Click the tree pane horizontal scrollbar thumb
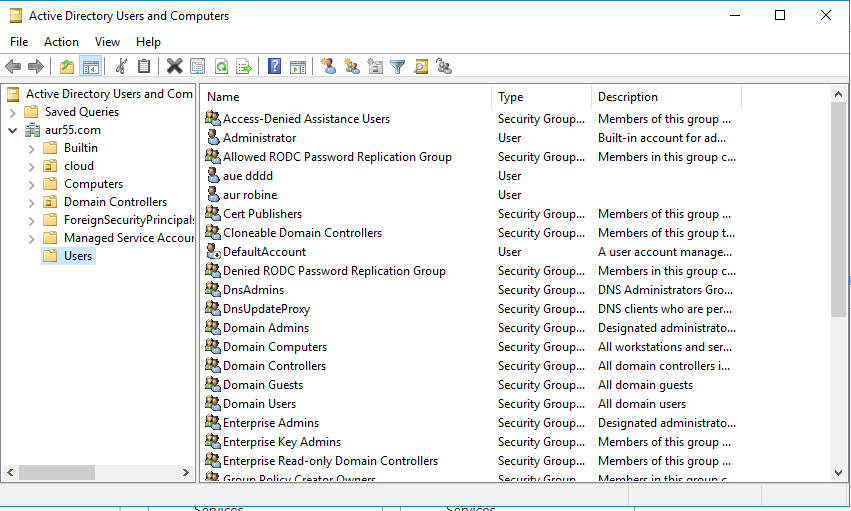This screenshot has height=511, width=851. coord(57,472)
